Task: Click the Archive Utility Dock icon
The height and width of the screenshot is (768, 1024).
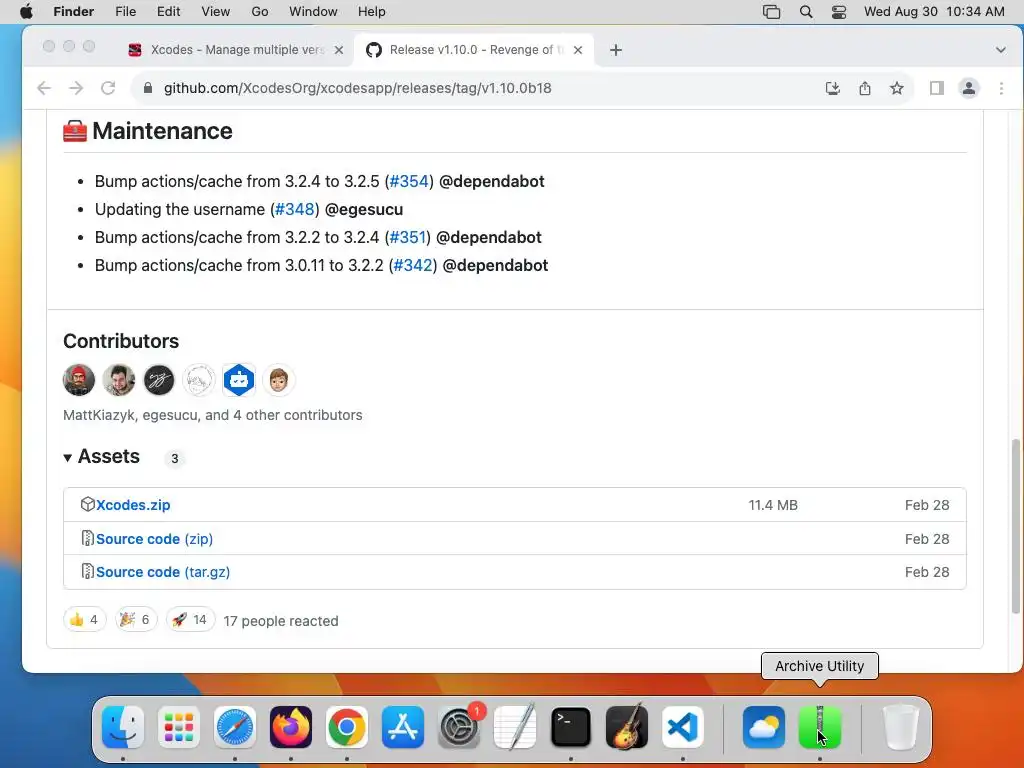Action: click(x=820, y=727)
